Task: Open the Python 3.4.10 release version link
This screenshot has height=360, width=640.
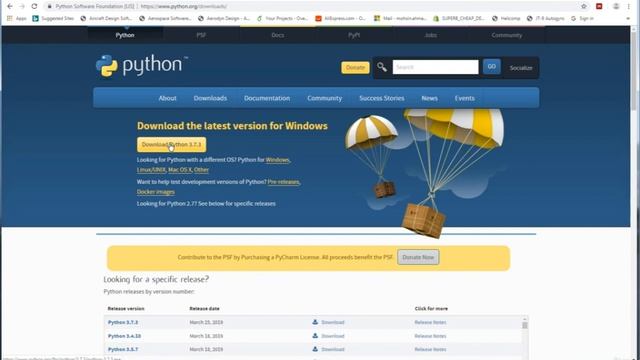Action: pos(124,336)
